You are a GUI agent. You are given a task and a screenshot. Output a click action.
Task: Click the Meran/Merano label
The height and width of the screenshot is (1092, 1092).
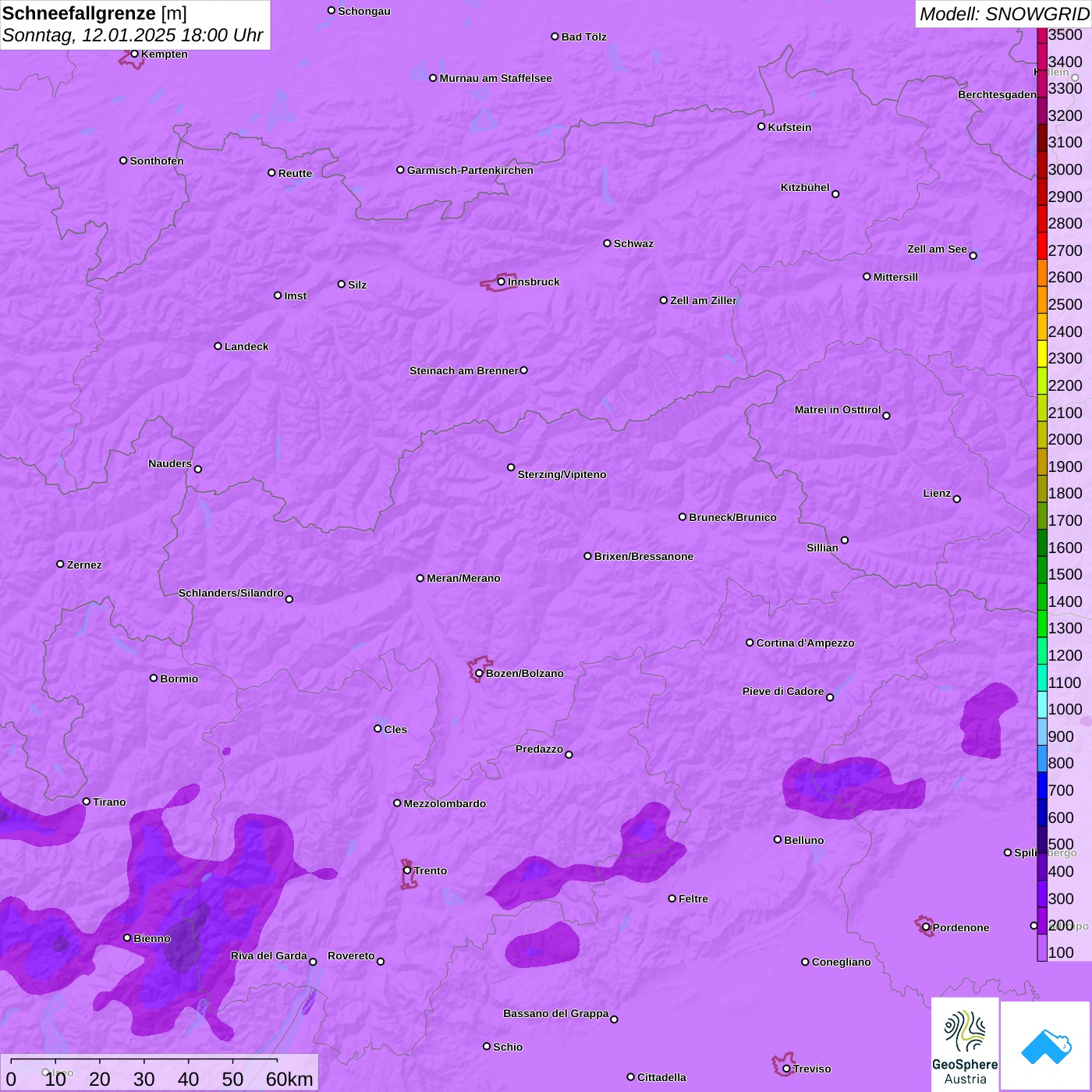(x=463, y=578)
